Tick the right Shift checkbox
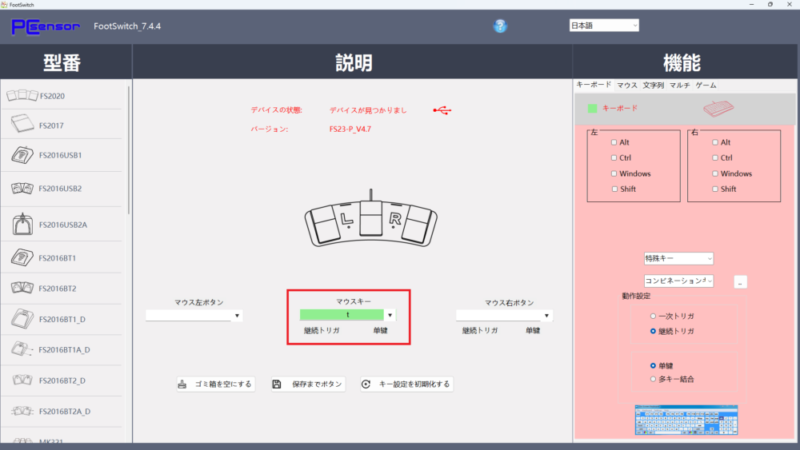 715,189
